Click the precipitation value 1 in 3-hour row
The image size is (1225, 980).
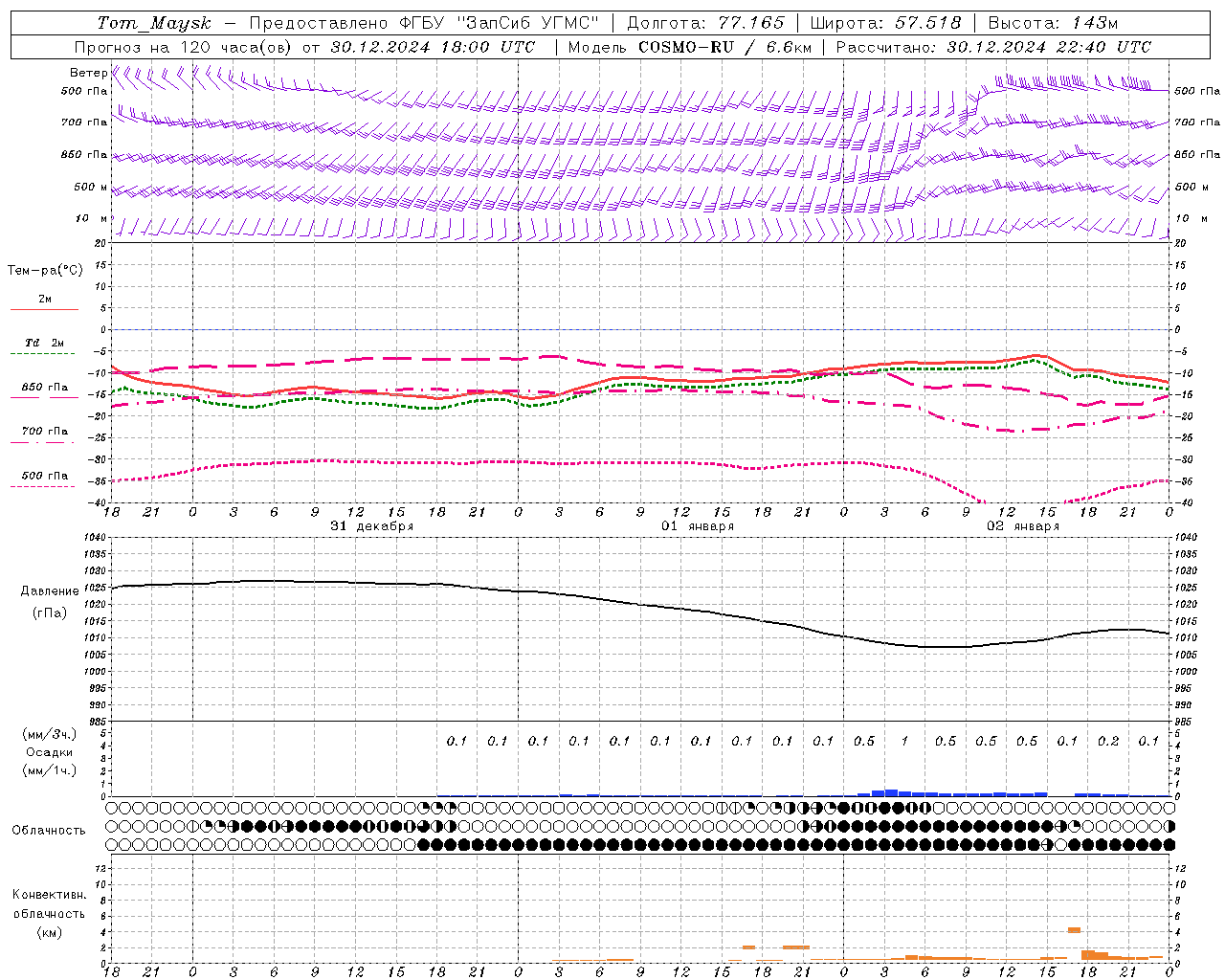904,742
